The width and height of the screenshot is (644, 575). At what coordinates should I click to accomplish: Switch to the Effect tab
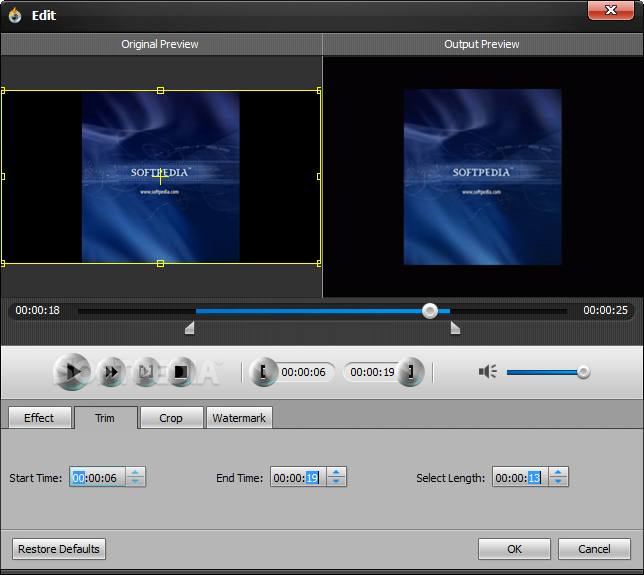click(39, 418)
